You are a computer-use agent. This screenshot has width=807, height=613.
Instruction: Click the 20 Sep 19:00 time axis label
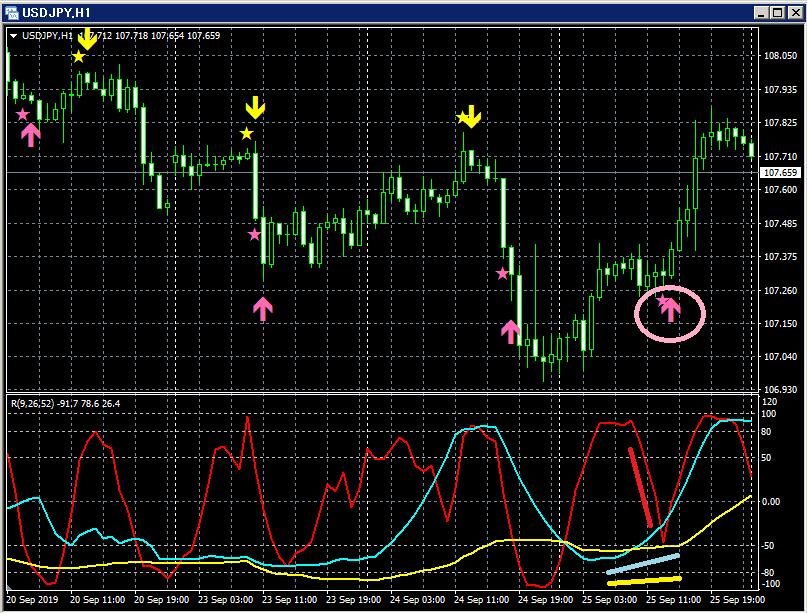162,600
